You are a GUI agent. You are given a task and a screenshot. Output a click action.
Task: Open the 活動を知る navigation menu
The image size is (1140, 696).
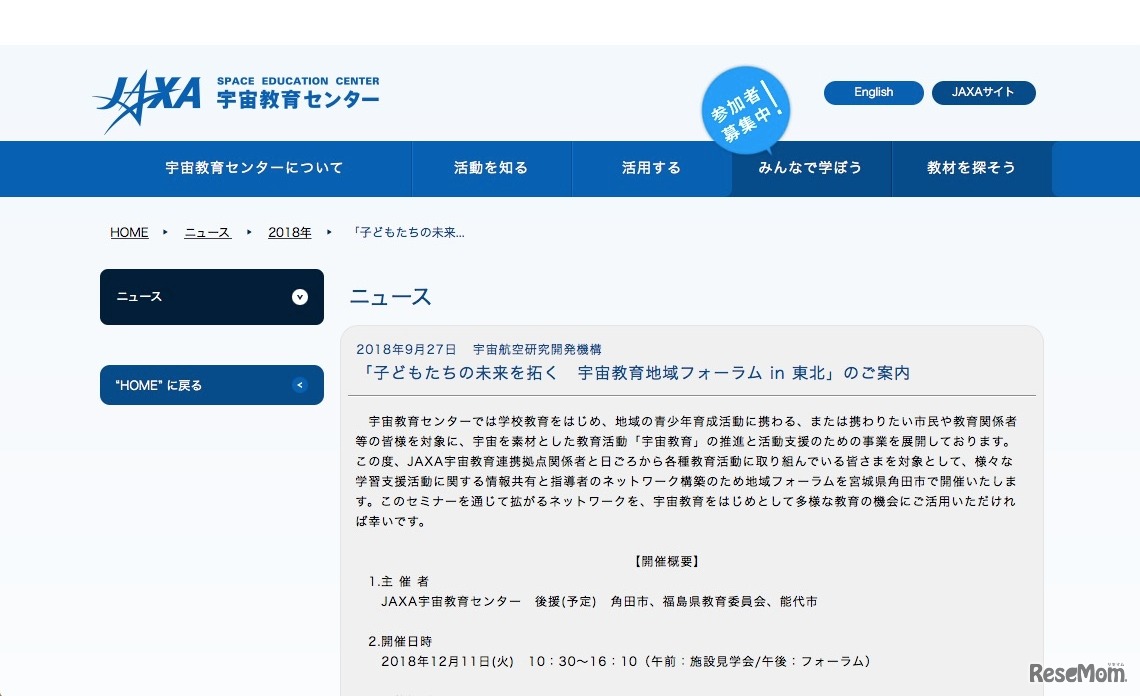[490, 168]
